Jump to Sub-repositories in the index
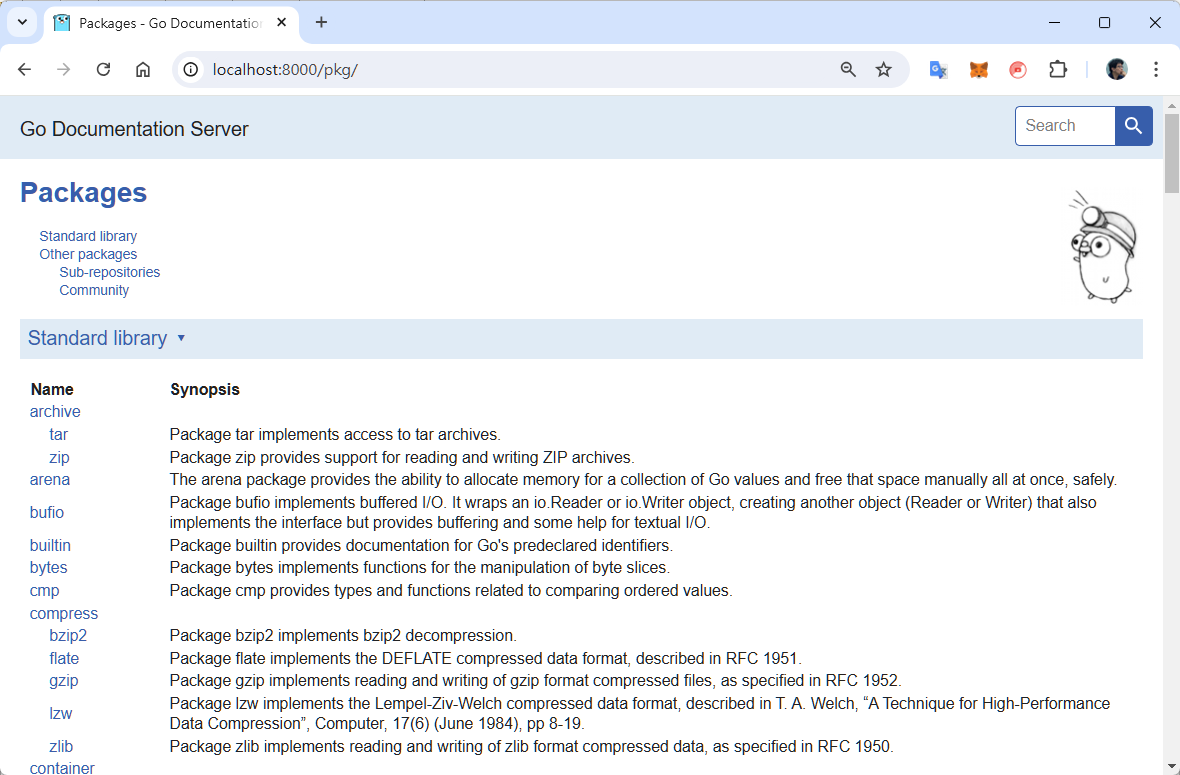This screenshot has height=775, width=1180. pyautogui.click(x=110, y=272)
